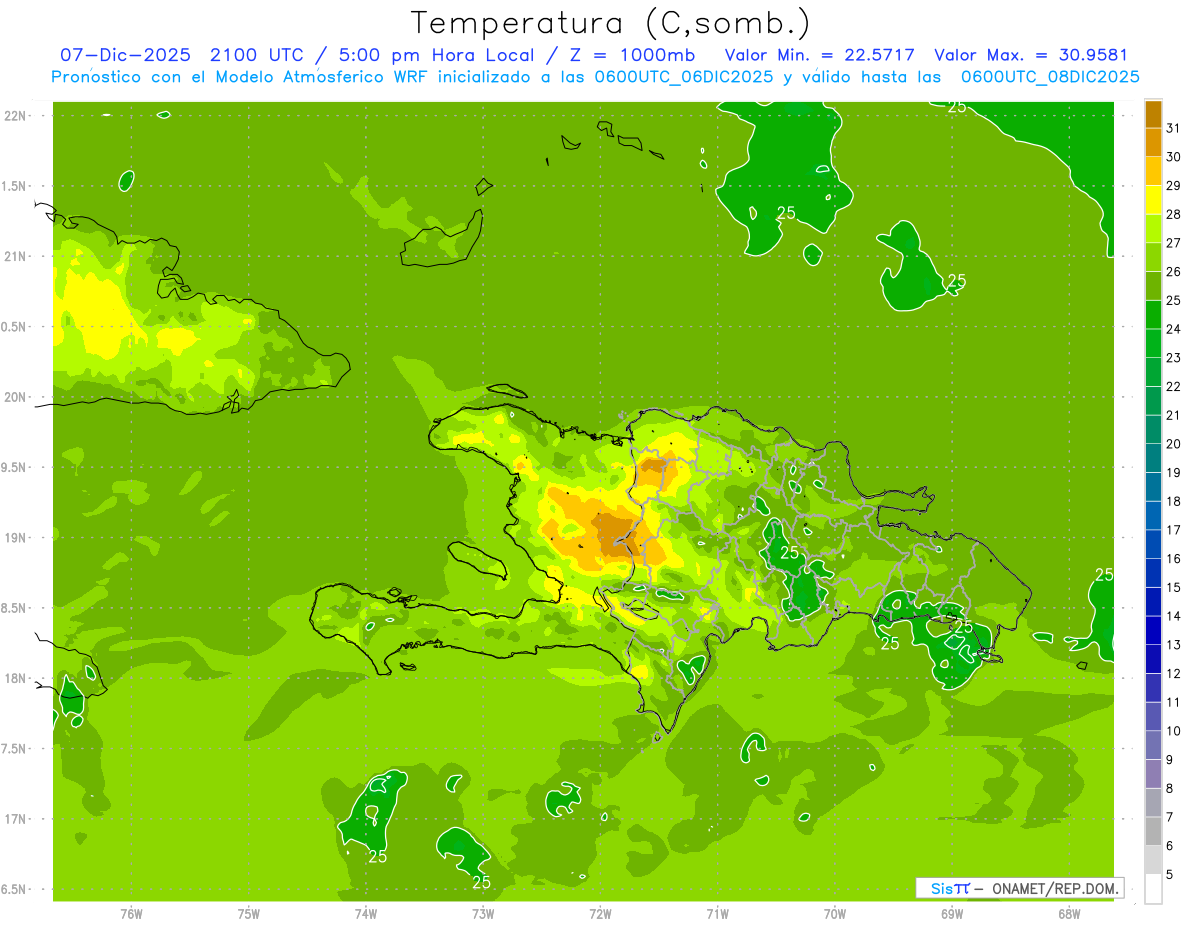Image resolution: width=1200 pixels, height=927 pixels.
Task: Click the '72W' longitude axis label
Action: (x=600, y=913)
